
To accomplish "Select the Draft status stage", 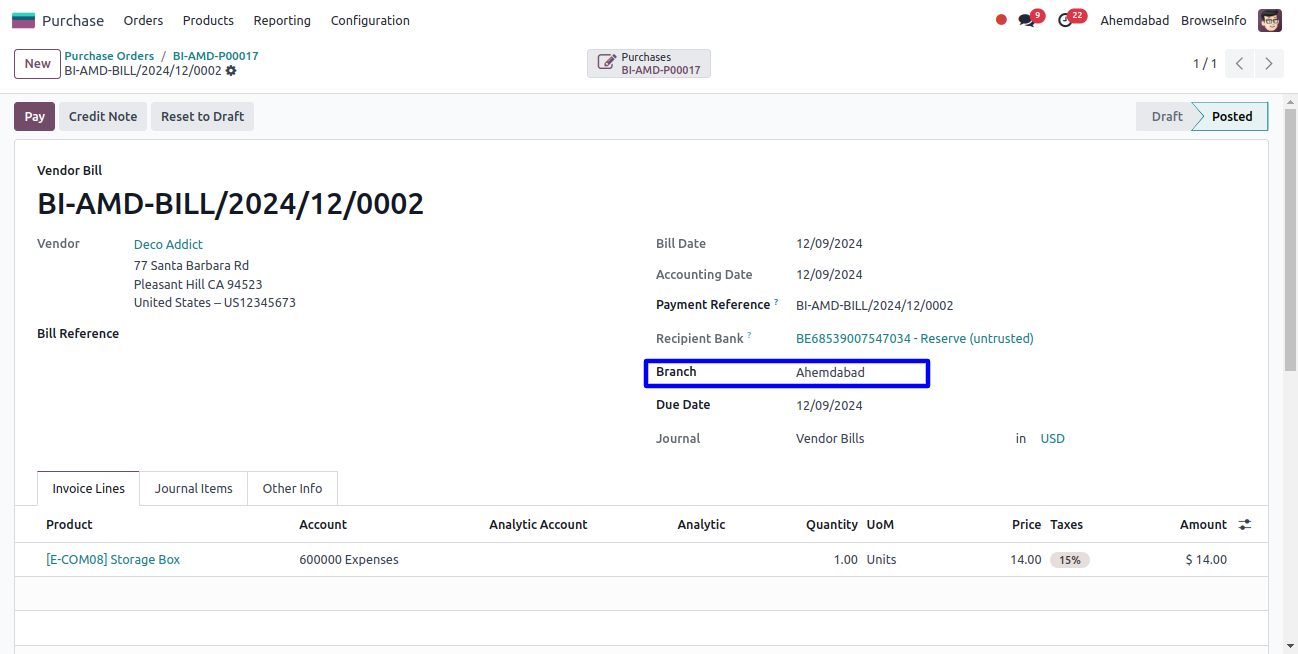I will click(x=1164, y=116).
